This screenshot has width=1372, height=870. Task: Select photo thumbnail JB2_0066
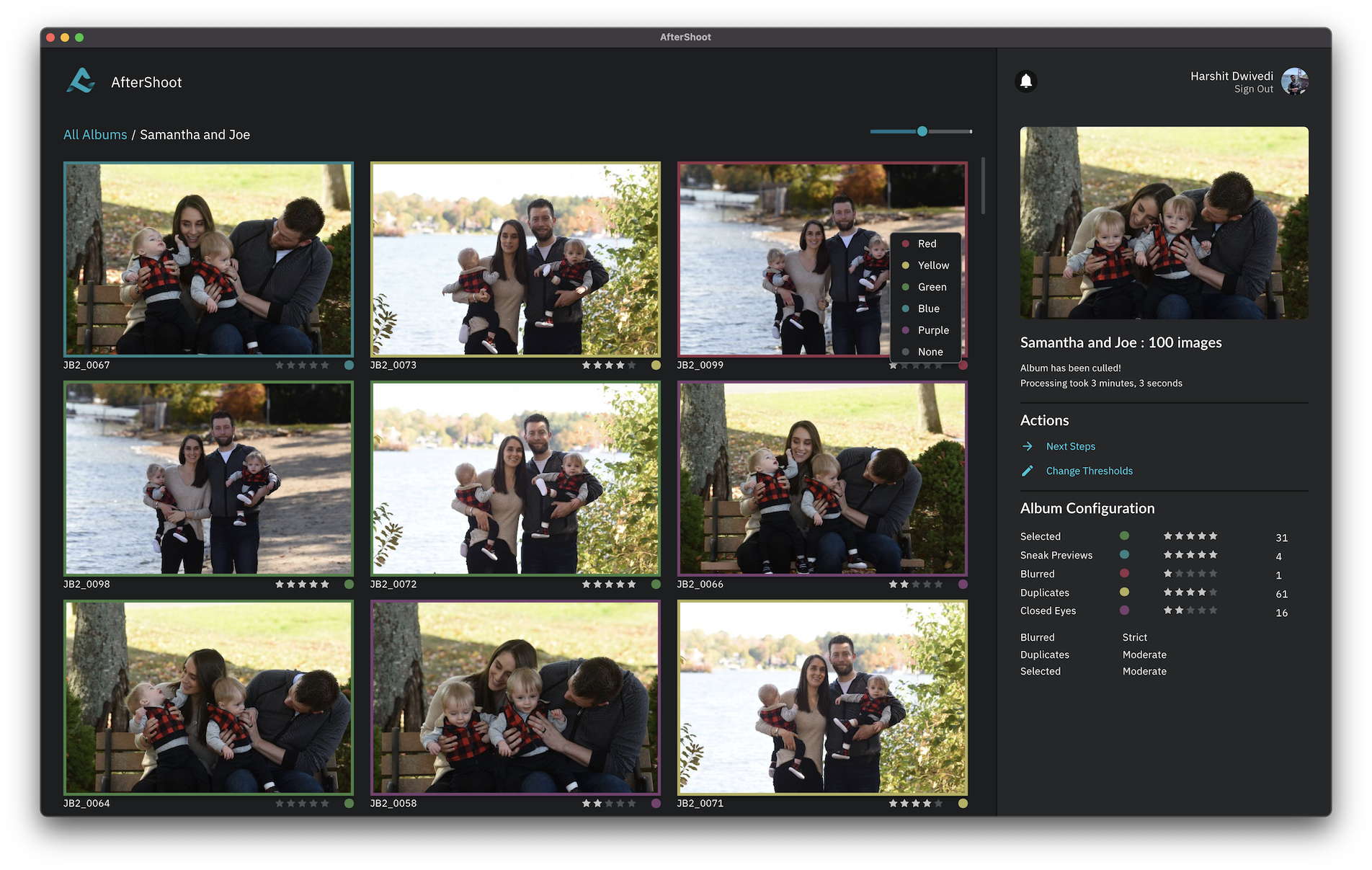822,479
